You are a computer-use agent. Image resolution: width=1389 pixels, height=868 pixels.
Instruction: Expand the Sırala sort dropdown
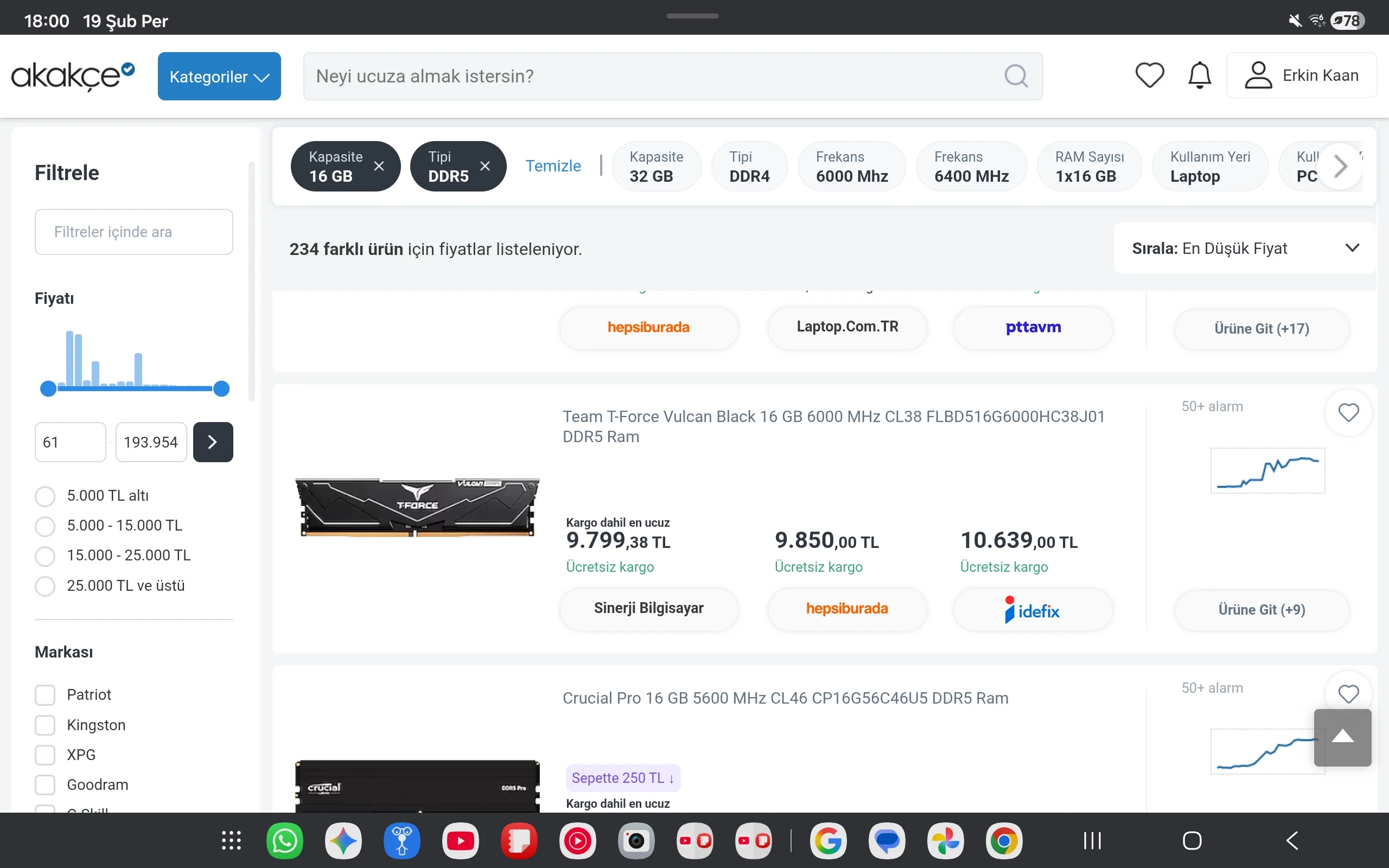1244,248
